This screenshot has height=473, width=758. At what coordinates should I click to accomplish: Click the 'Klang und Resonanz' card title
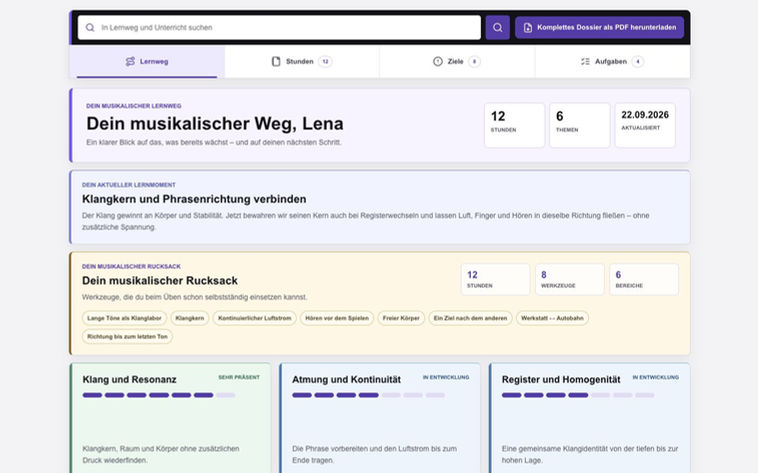tap(130, 380)
